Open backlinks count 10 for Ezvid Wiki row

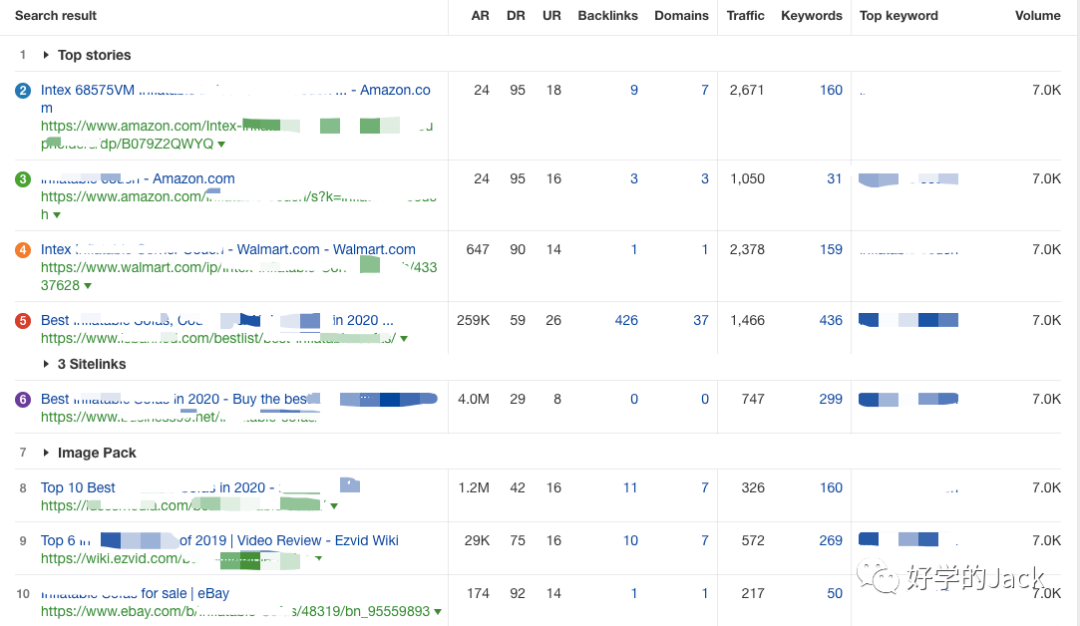coord(630,541)
